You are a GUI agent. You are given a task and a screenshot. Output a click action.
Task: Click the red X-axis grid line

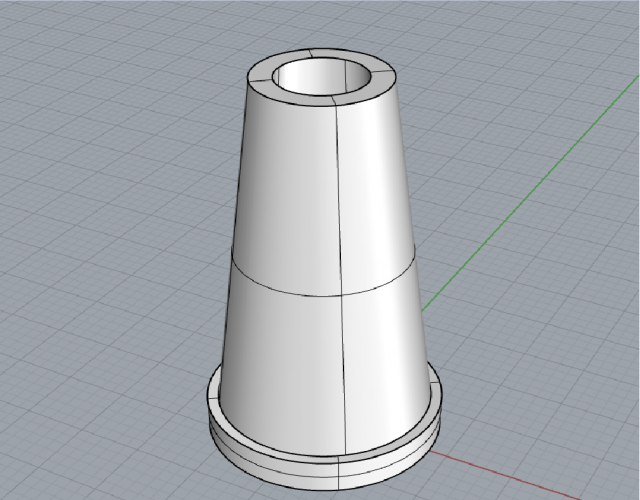pyautogui.click(x=506, y=476)
